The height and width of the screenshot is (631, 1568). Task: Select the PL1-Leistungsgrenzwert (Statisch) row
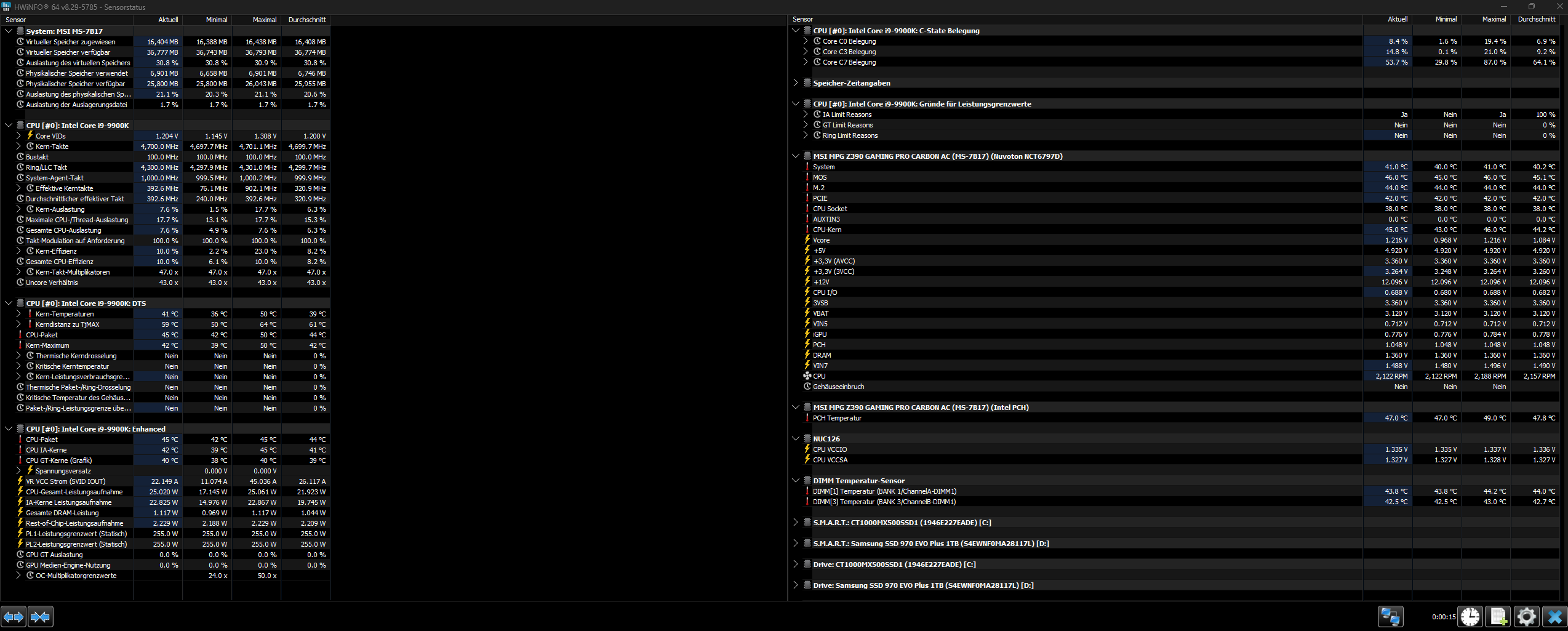pyautogui.click(x=165, y=534)
